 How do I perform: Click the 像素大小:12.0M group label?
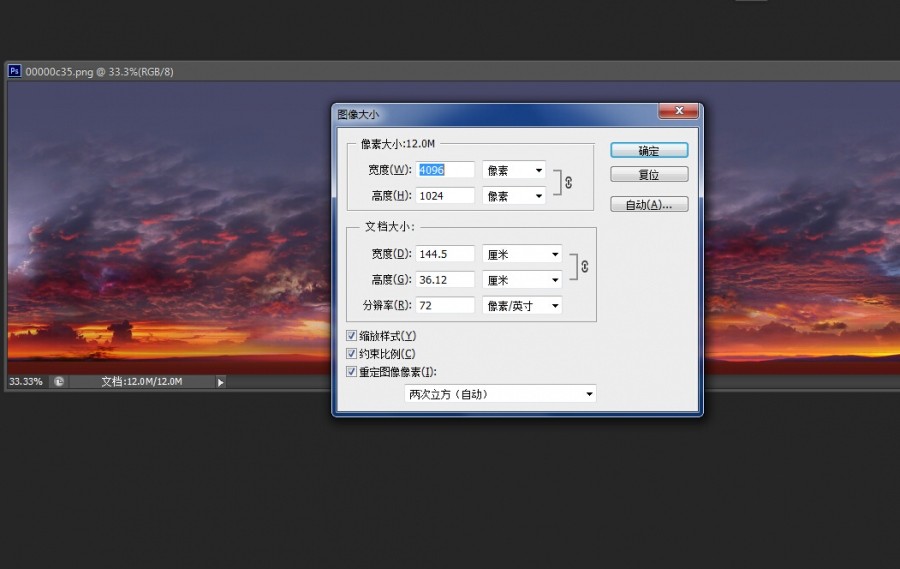[398, 144]
